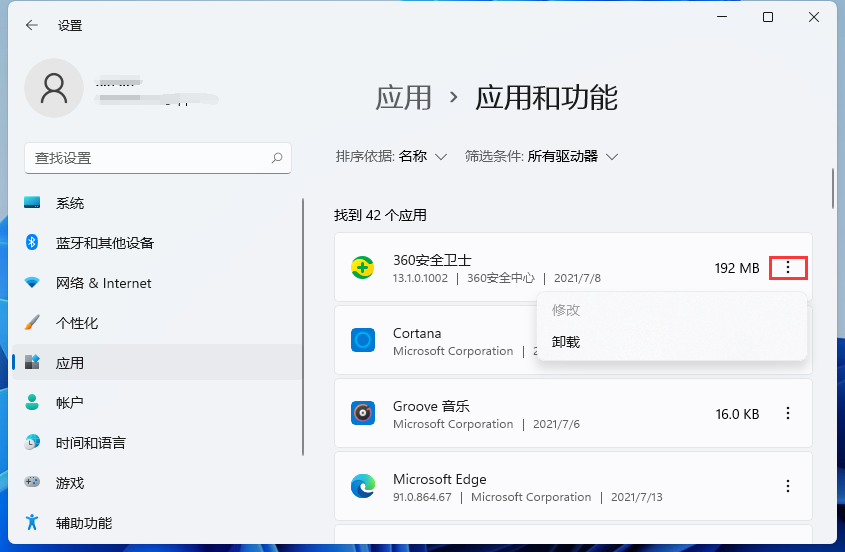Click the 360安全卫士 app name

(x=432, y=260)
